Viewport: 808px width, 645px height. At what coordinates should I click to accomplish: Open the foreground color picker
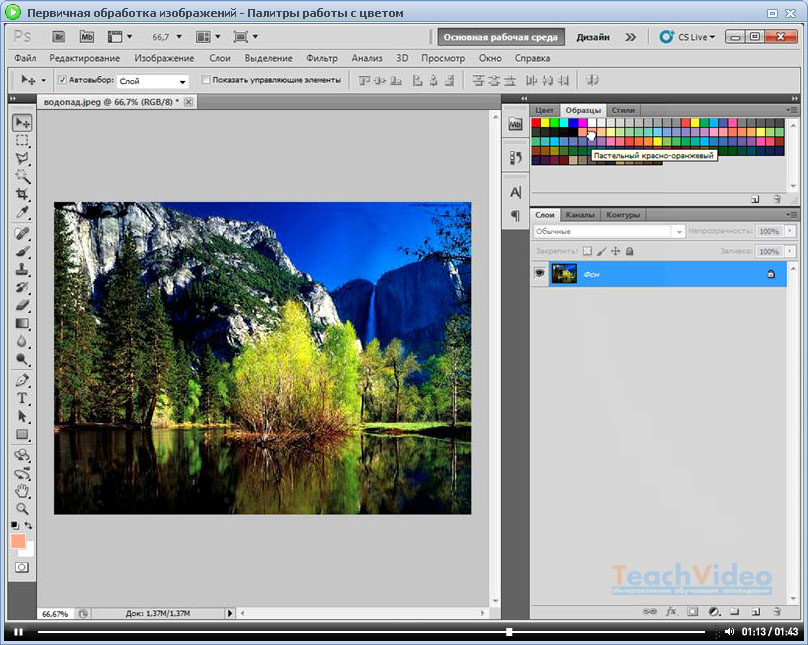pyautogui.click(x=18, y=541)
